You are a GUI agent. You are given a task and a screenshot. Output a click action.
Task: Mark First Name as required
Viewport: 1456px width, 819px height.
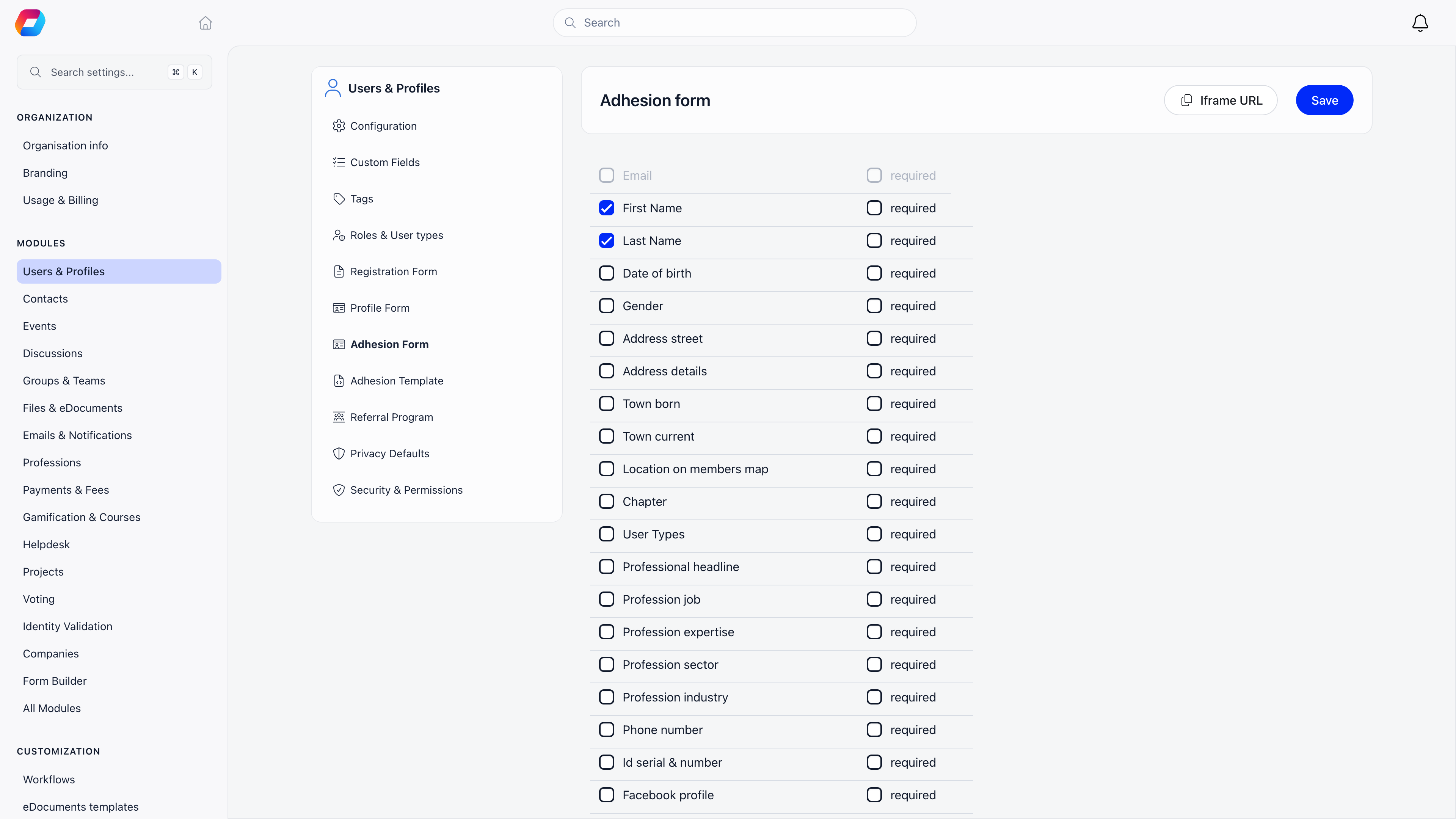click(874, 208)
